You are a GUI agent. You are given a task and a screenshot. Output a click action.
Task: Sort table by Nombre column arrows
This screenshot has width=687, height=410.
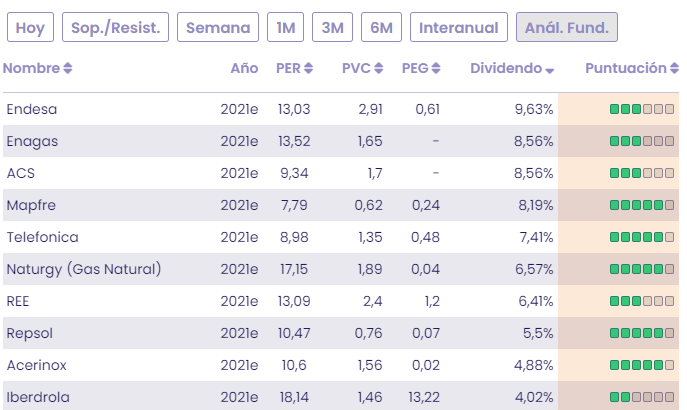click(x=68, y=69)
